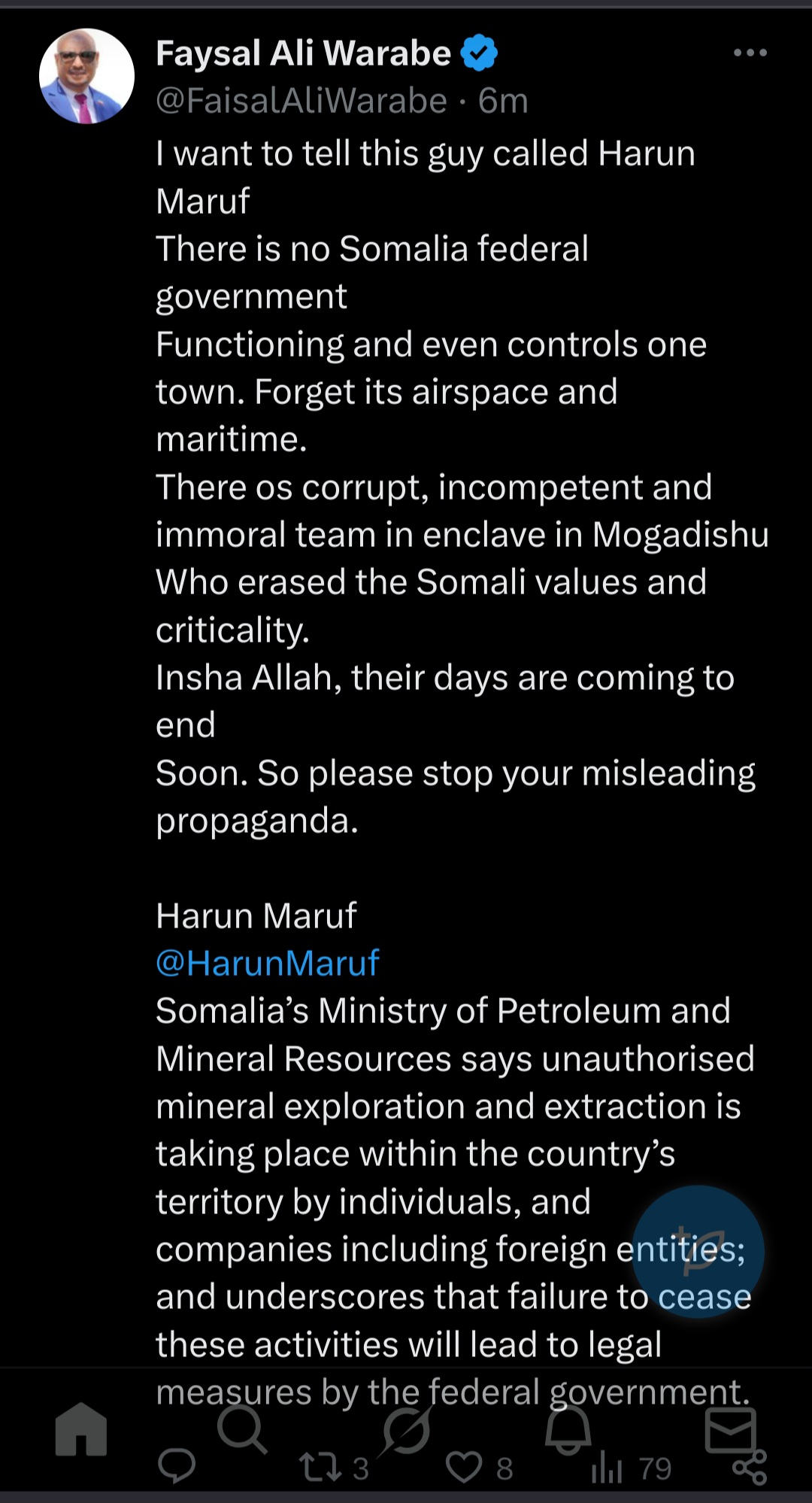Screen dimensions: 812x1503
Task: Repost the tweet with retweet icon
Action: click(321, 1468)
